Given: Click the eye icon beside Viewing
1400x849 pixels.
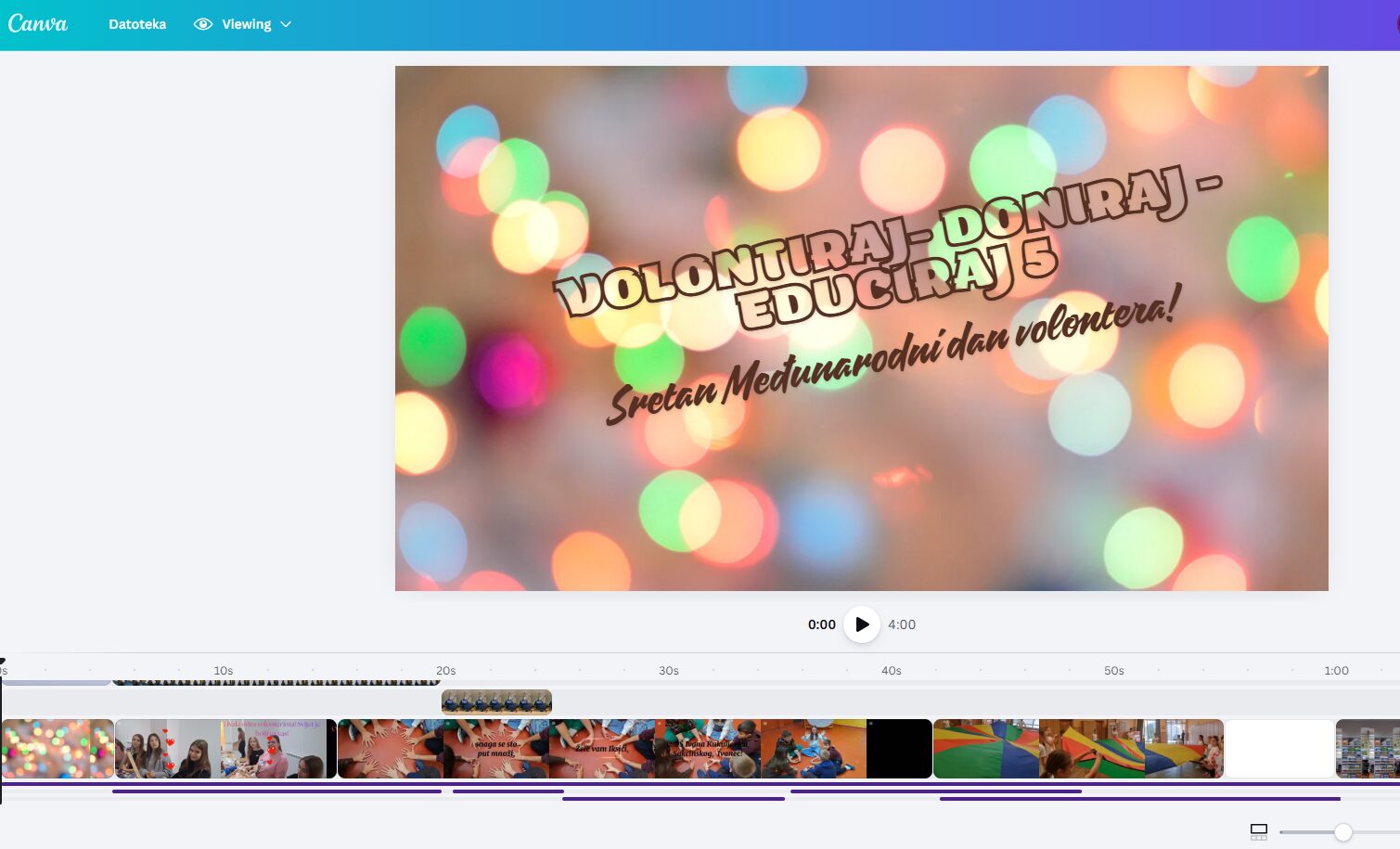Looking at the screenshot, I should [202, 24].
